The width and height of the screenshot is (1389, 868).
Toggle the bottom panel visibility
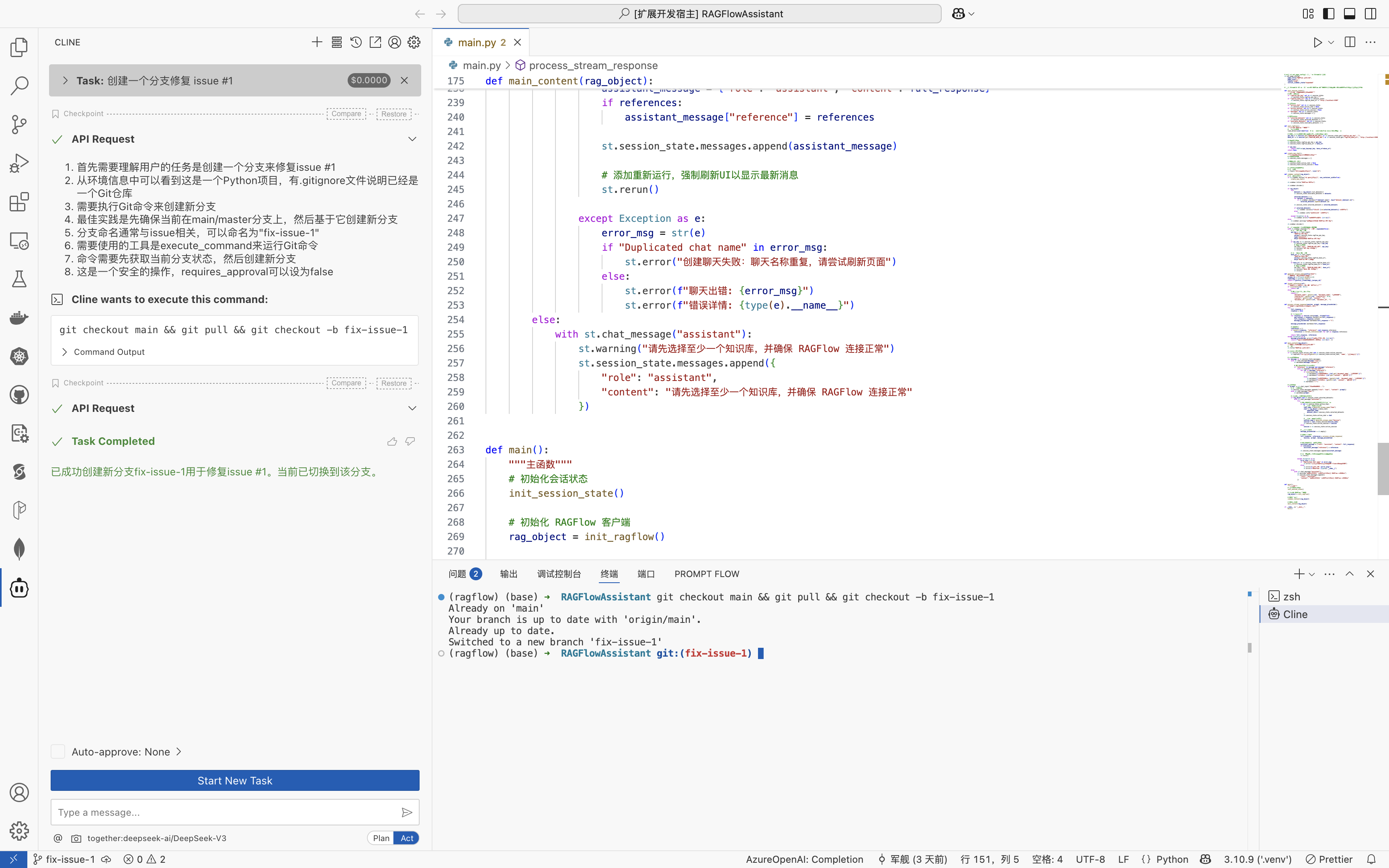tap(1349, 14)
